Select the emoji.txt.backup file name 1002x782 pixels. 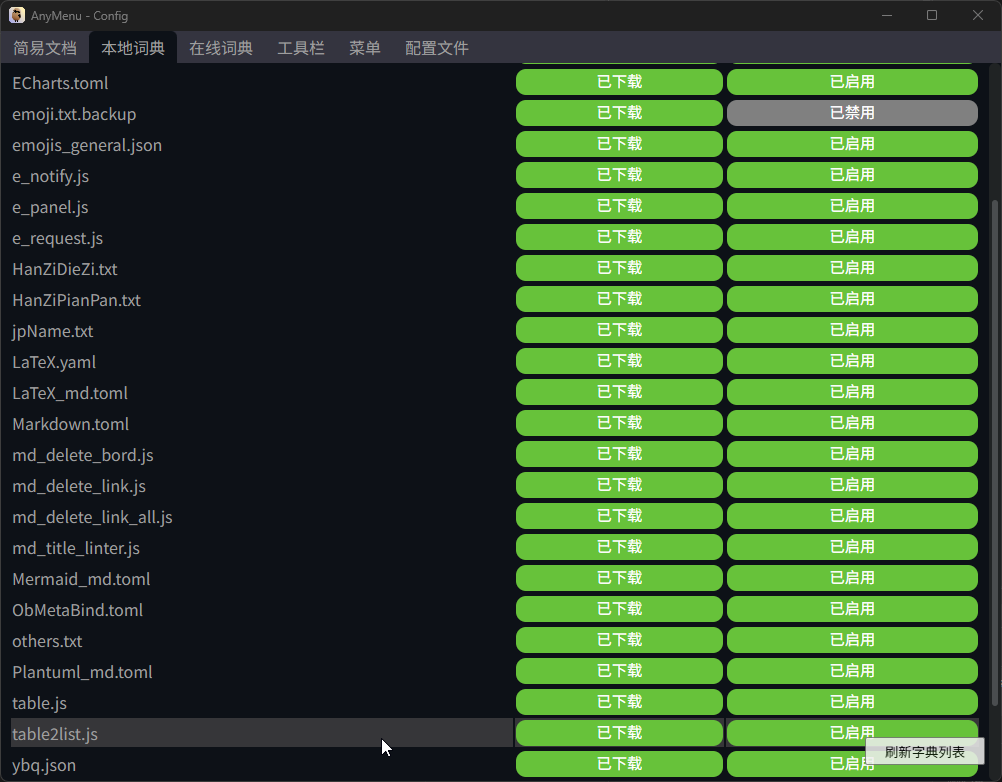(74, 114)
